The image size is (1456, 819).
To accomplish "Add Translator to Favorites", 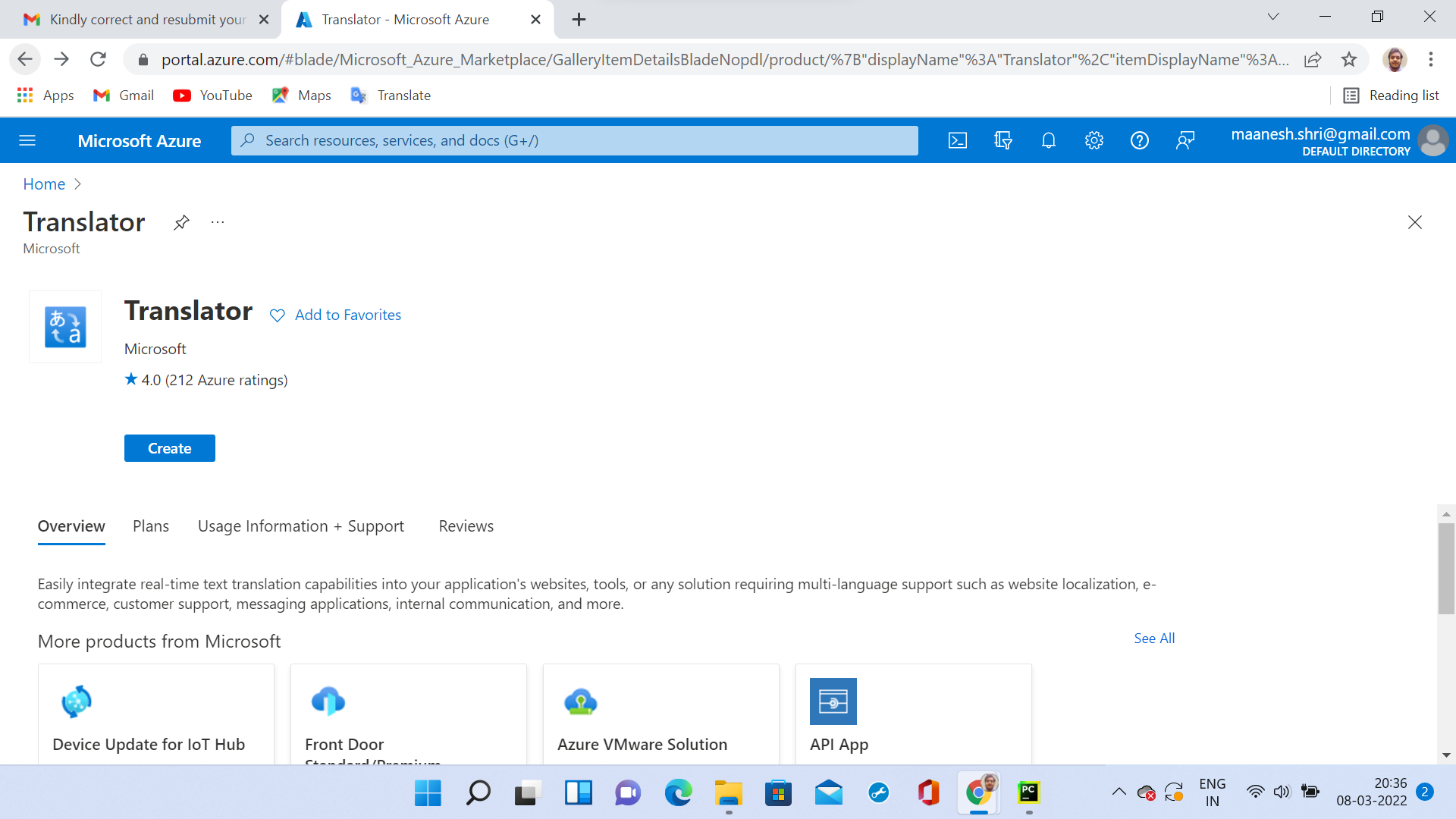I will tap(335, 315).
